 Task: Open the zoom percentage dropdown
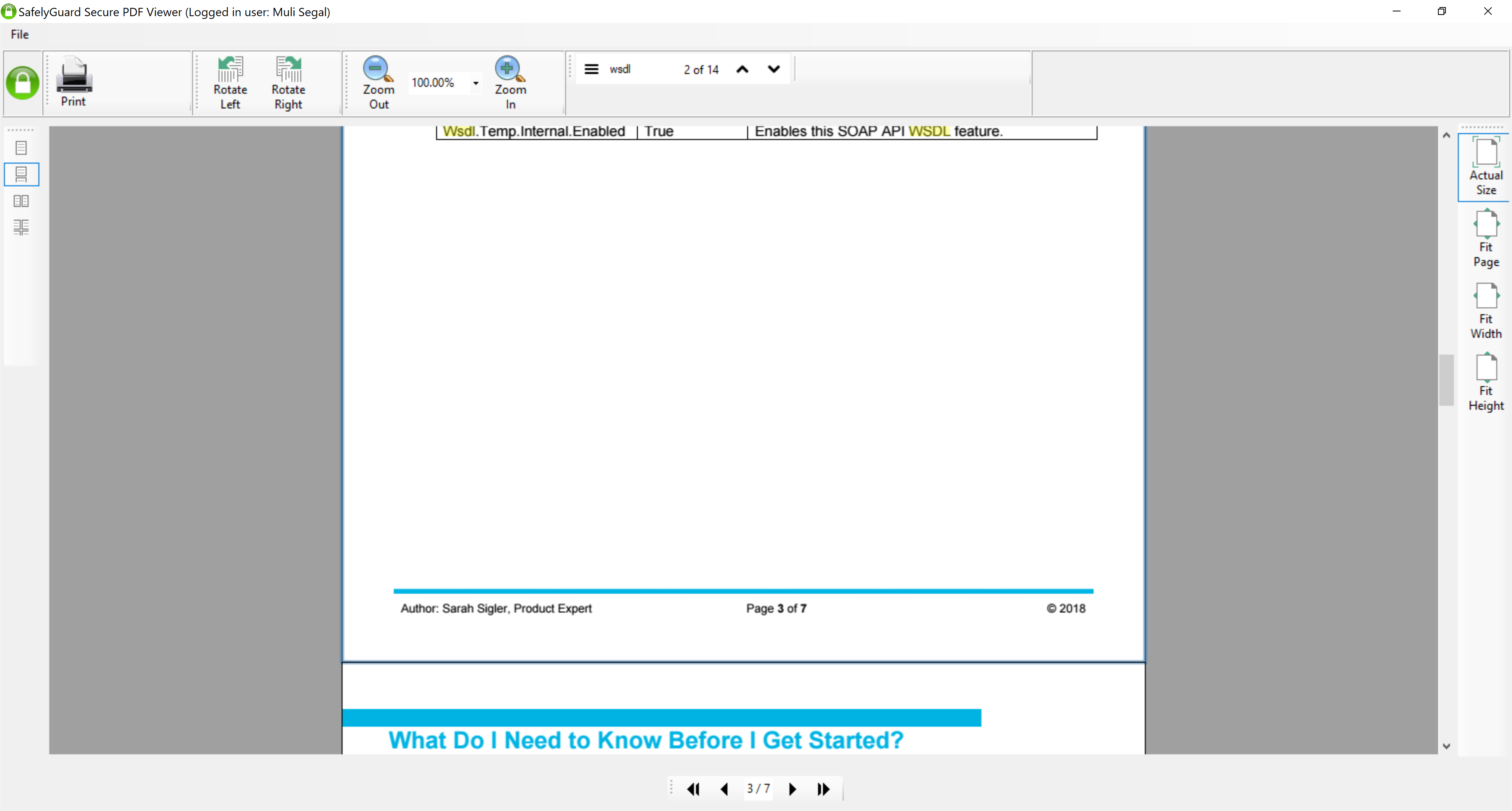[475, 83]
